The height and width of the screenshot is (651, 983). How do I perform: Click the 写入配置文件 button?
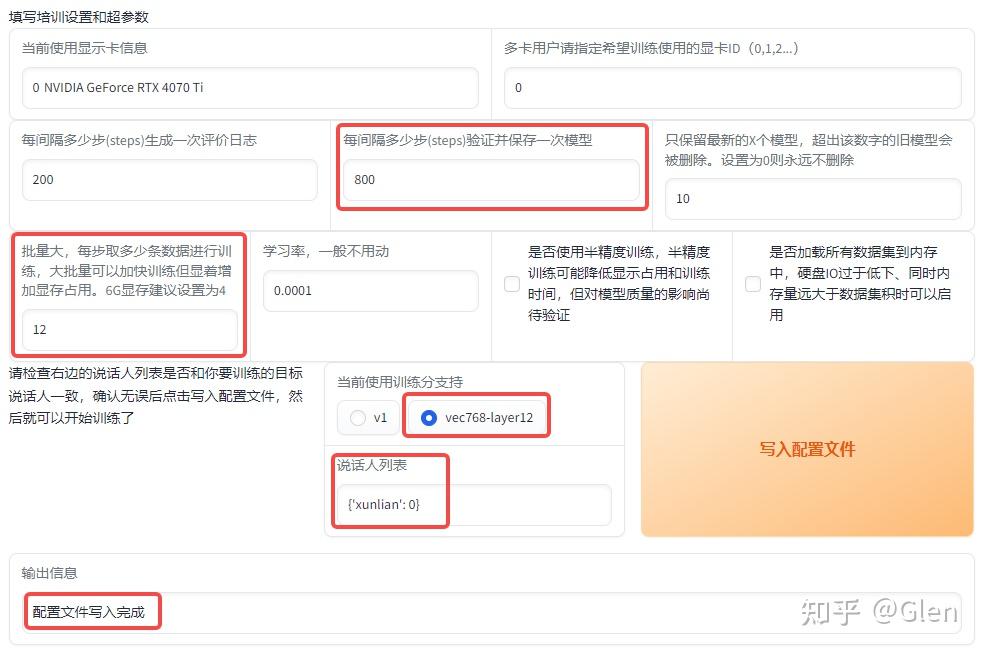807,449
